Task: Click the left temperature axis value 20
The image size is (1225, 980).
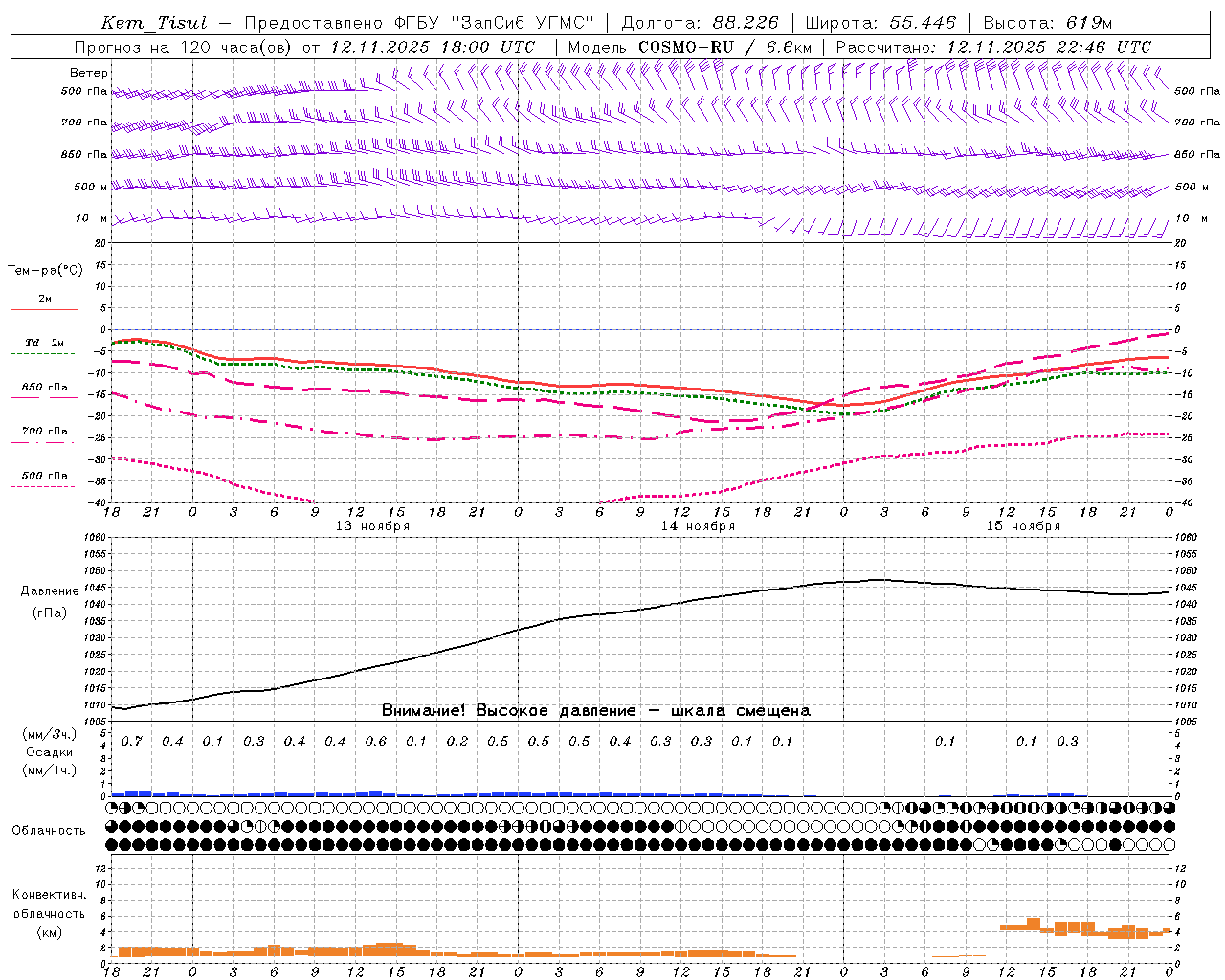Action: tap(100, 243)
